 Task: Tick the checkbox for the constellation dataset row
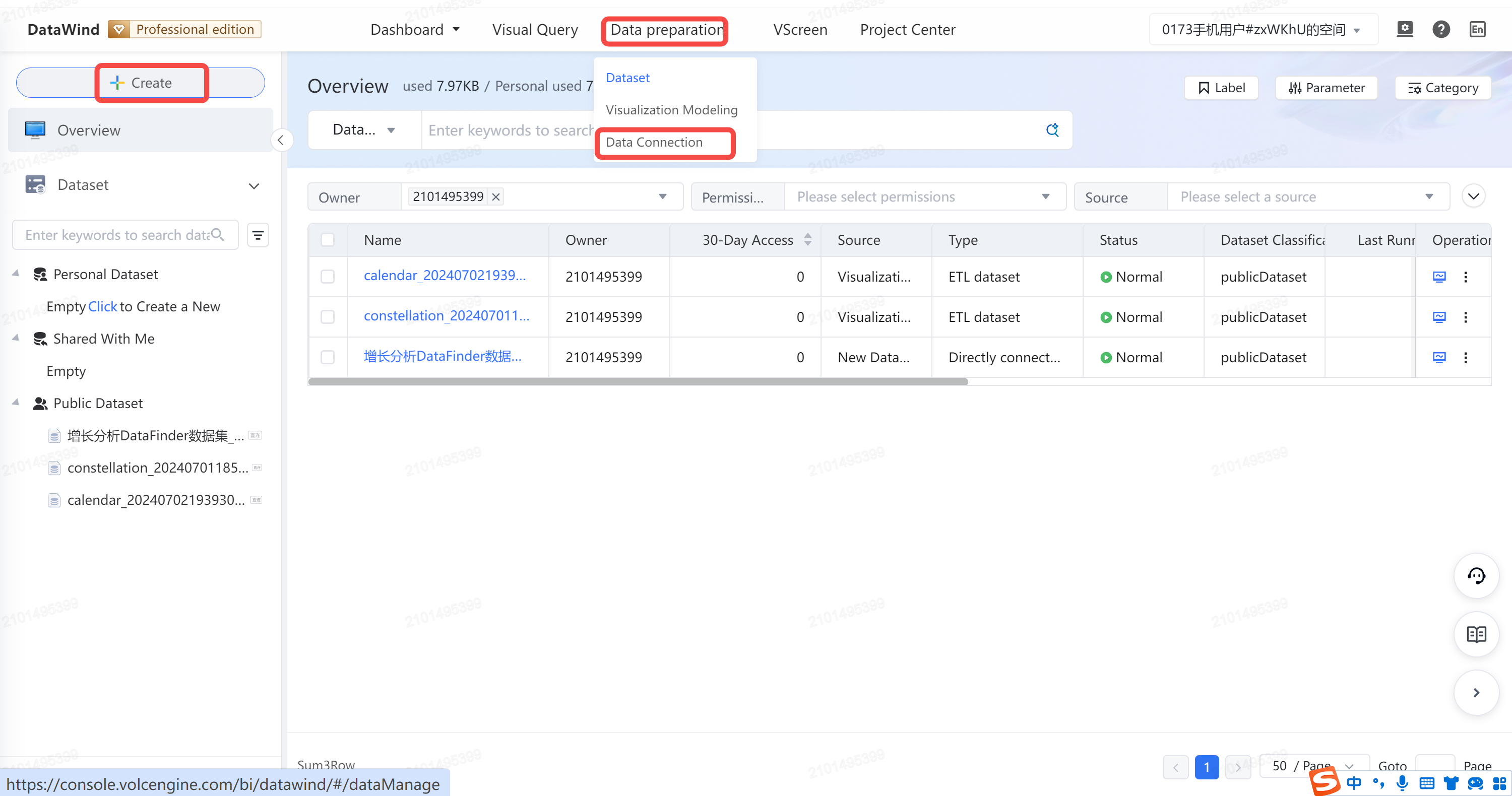point(328,317)
